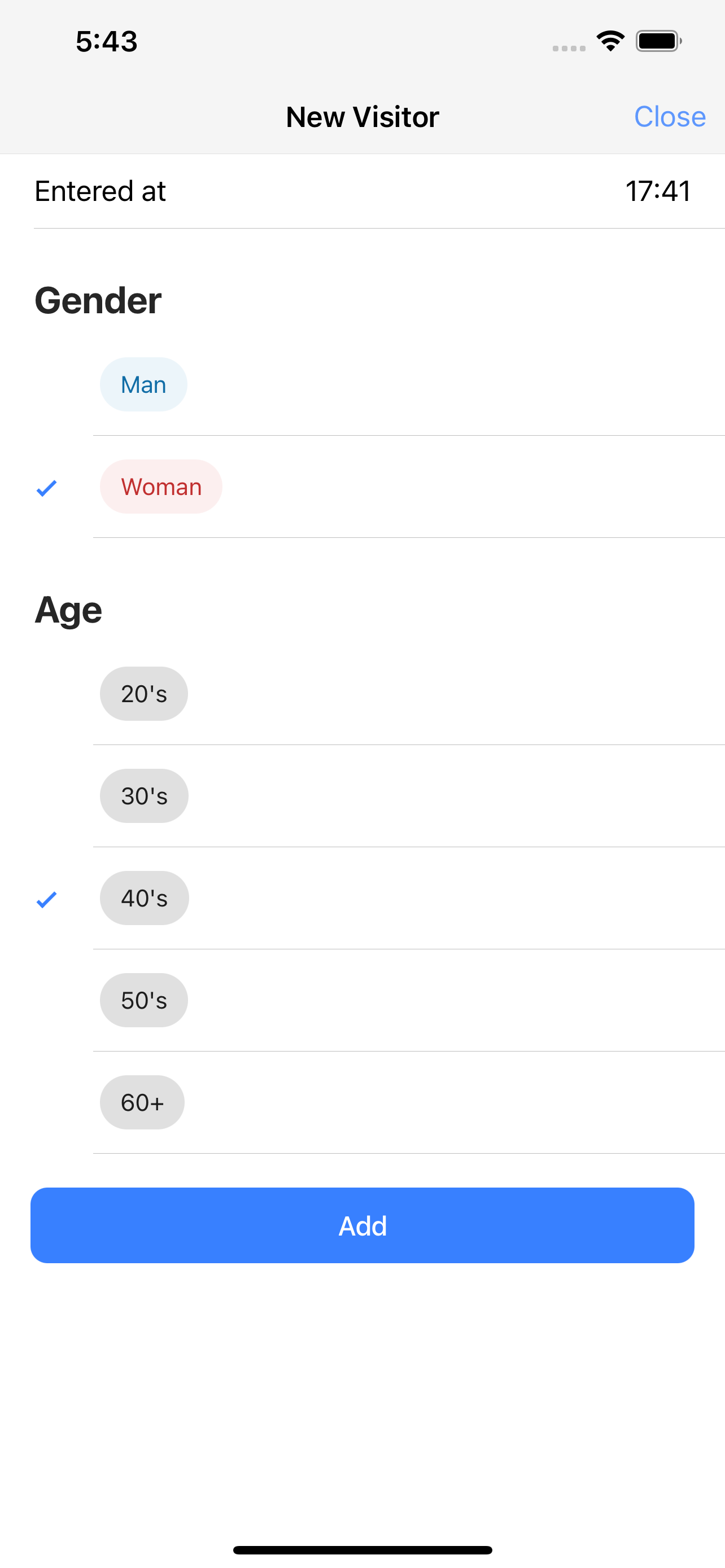Add the new visitor
This screenshot has width=725, height=1568.
362,1225
